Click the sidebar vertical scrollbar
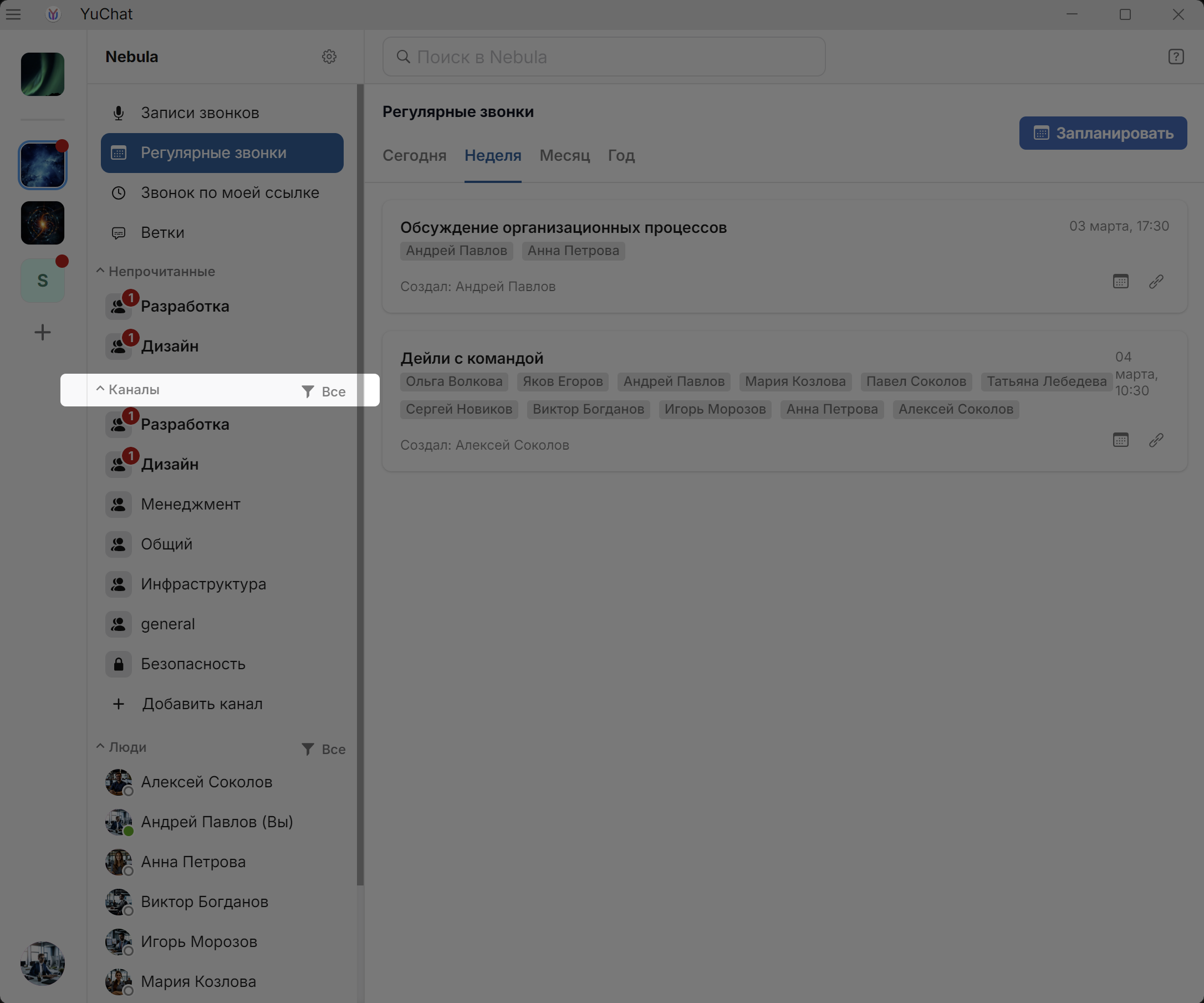The height and width of the screenshot is (1003, 1204). tap(360, 485)
